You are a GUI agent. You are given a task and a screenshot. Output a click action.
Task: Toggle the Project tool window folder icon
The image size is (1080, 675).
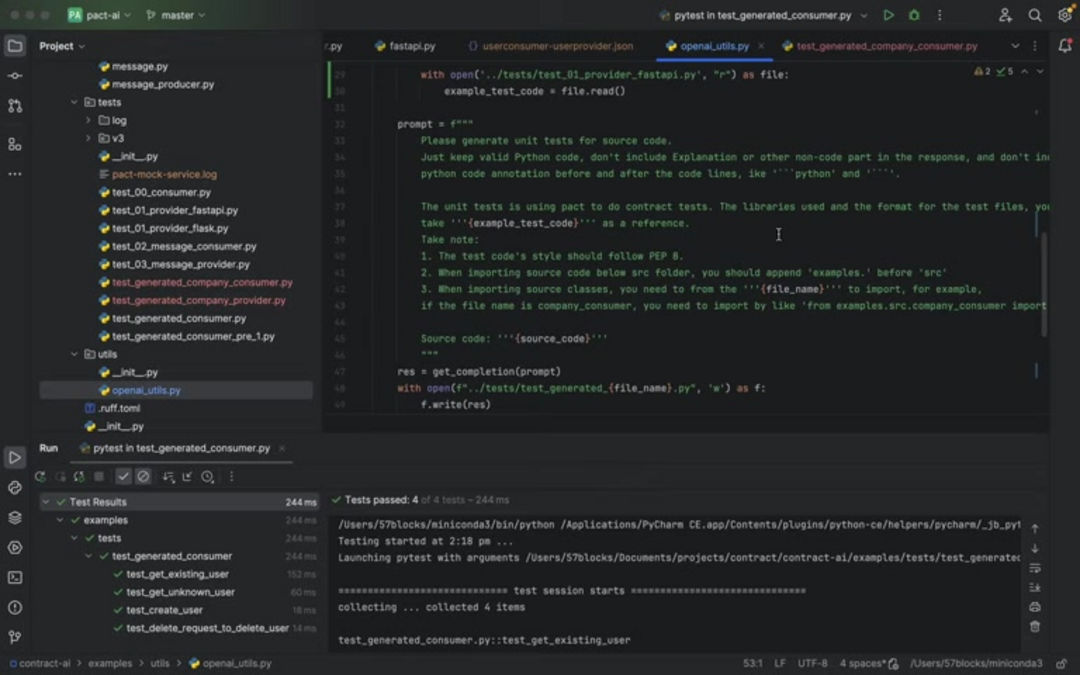15,46
